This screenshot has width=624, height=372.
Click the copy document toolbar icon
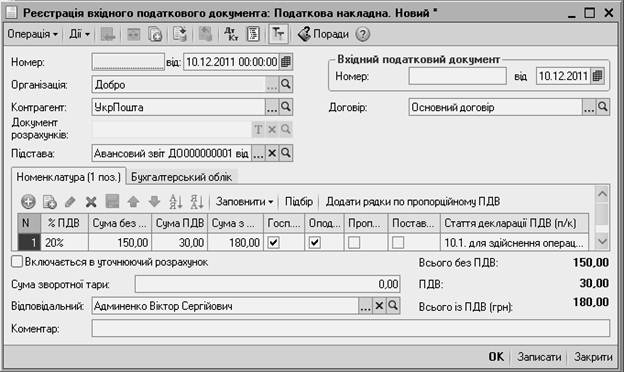point(155,34)
